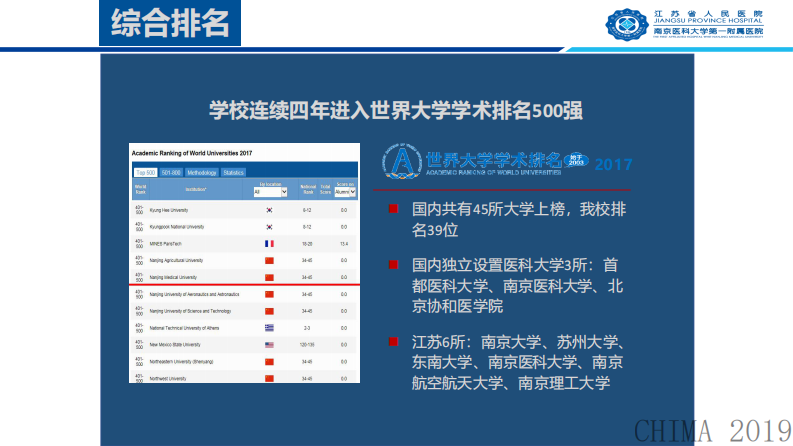Click the South Korea flag in Kyung Hee row
Viewport: 793px width, 446px height.
pyautogui.click(x=269, y=210)
